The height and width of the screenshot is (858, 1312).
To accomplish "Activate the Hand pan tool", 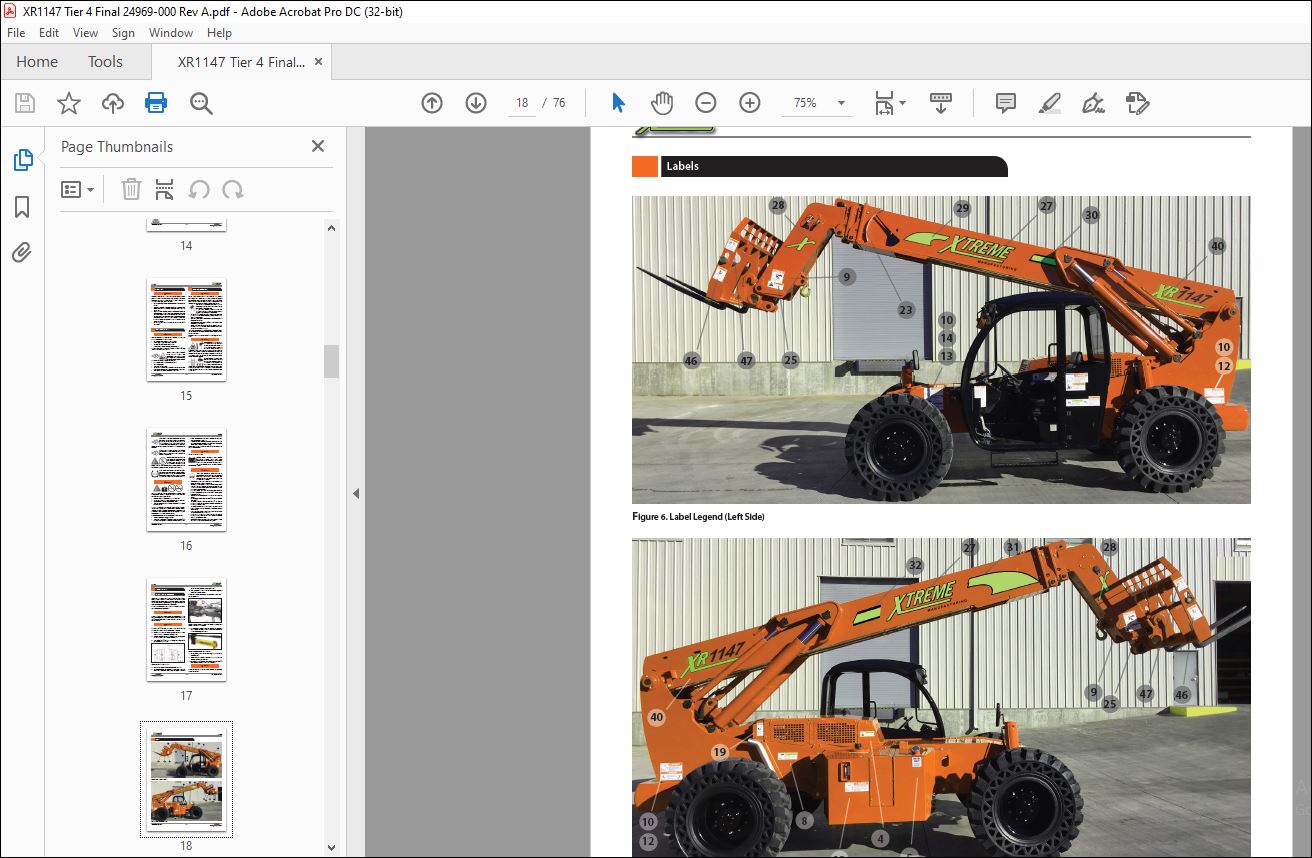I will click(x=662, y=103).
